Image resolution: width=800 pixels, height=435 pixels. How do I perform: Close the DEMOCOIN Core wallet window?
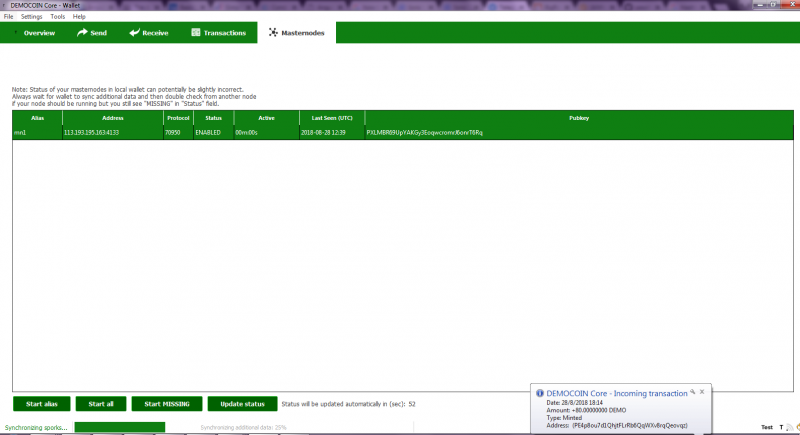tap(792, 4)
